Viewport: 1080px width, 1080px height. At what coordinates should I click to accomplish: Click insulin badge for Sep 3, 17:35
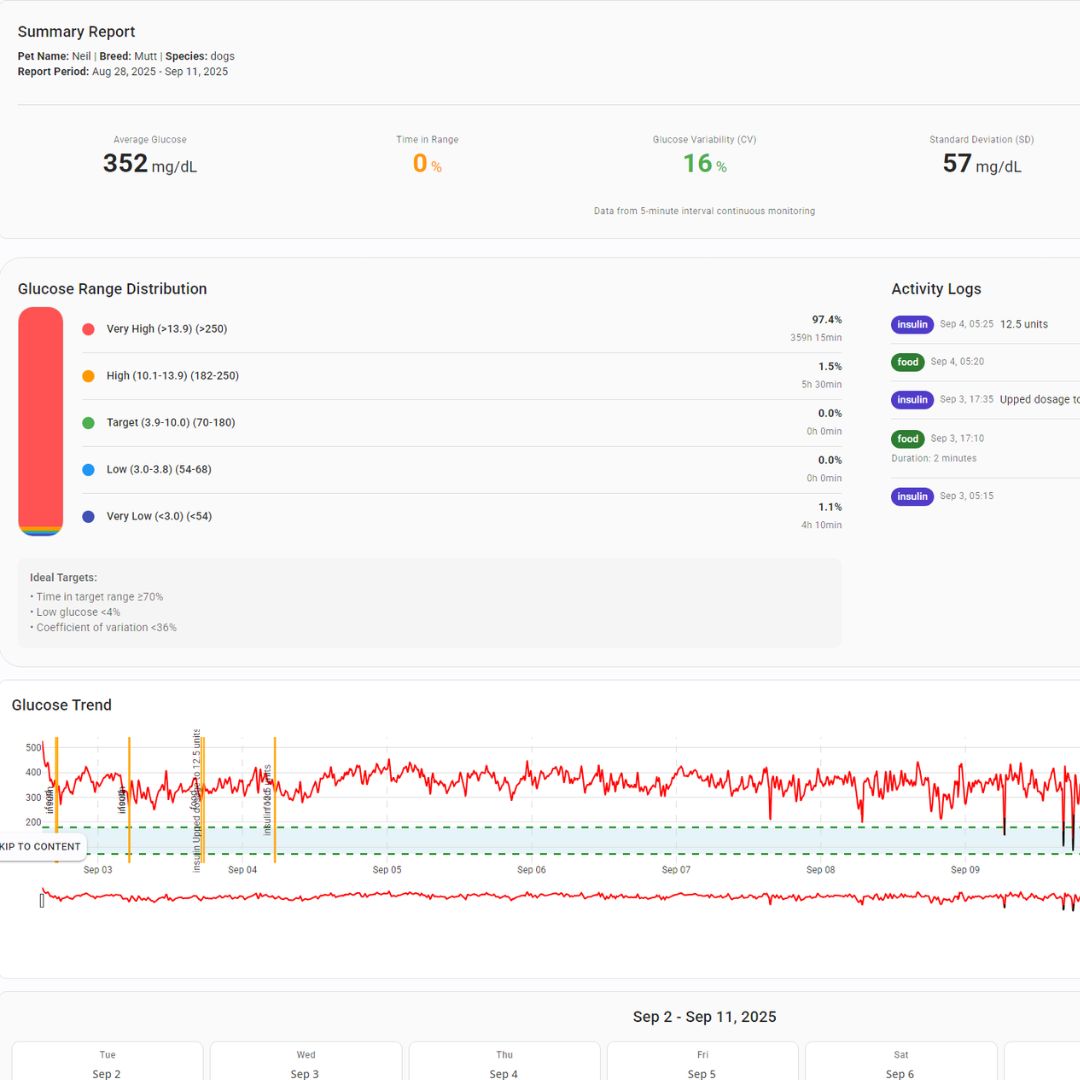pyautogui.click(x=912, y=400)
